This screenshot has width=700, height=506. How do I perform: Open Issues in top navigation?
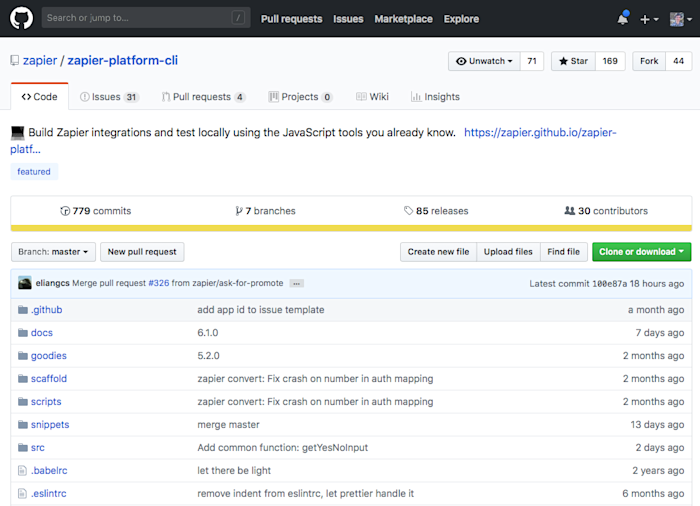[348, 19]
